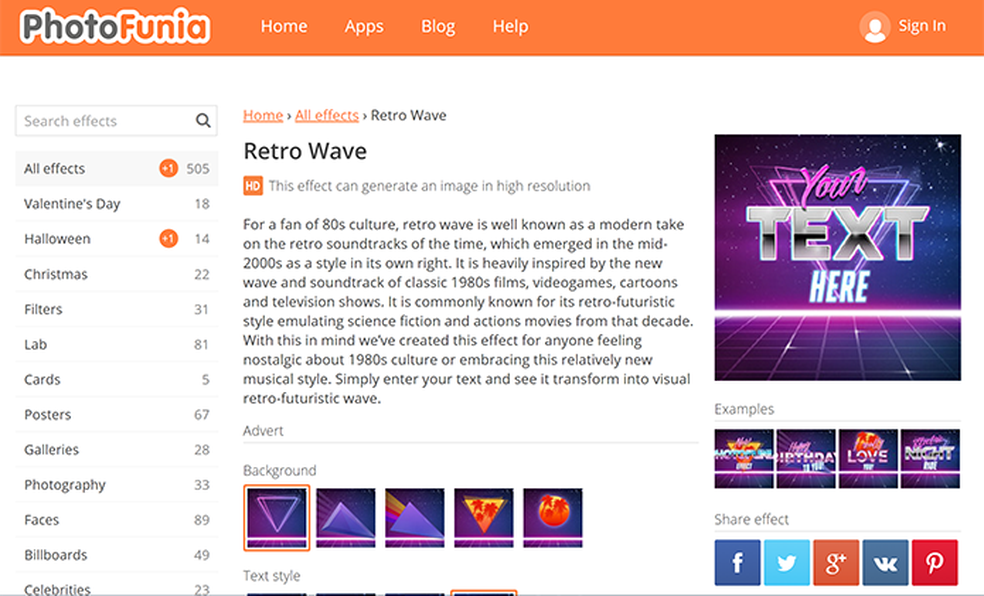Share the effect on Twitter
Screen dimensions: 984x596
tap(786, 561)
